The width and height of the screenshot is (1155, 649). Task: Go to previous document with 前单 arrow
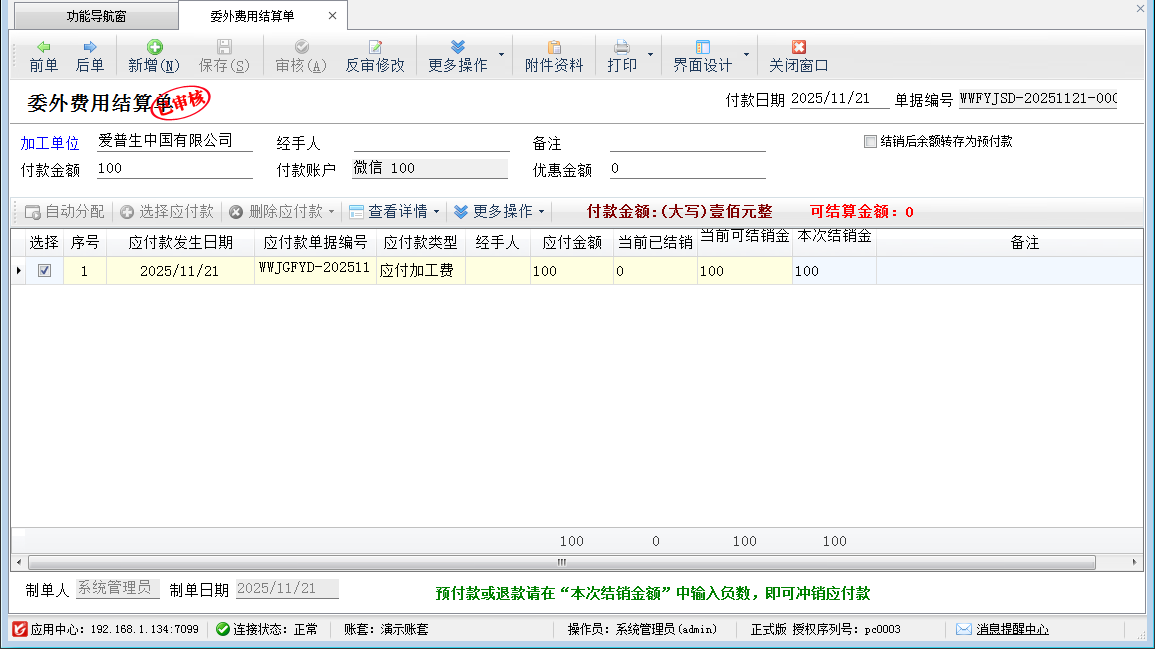tap(43, 47)
